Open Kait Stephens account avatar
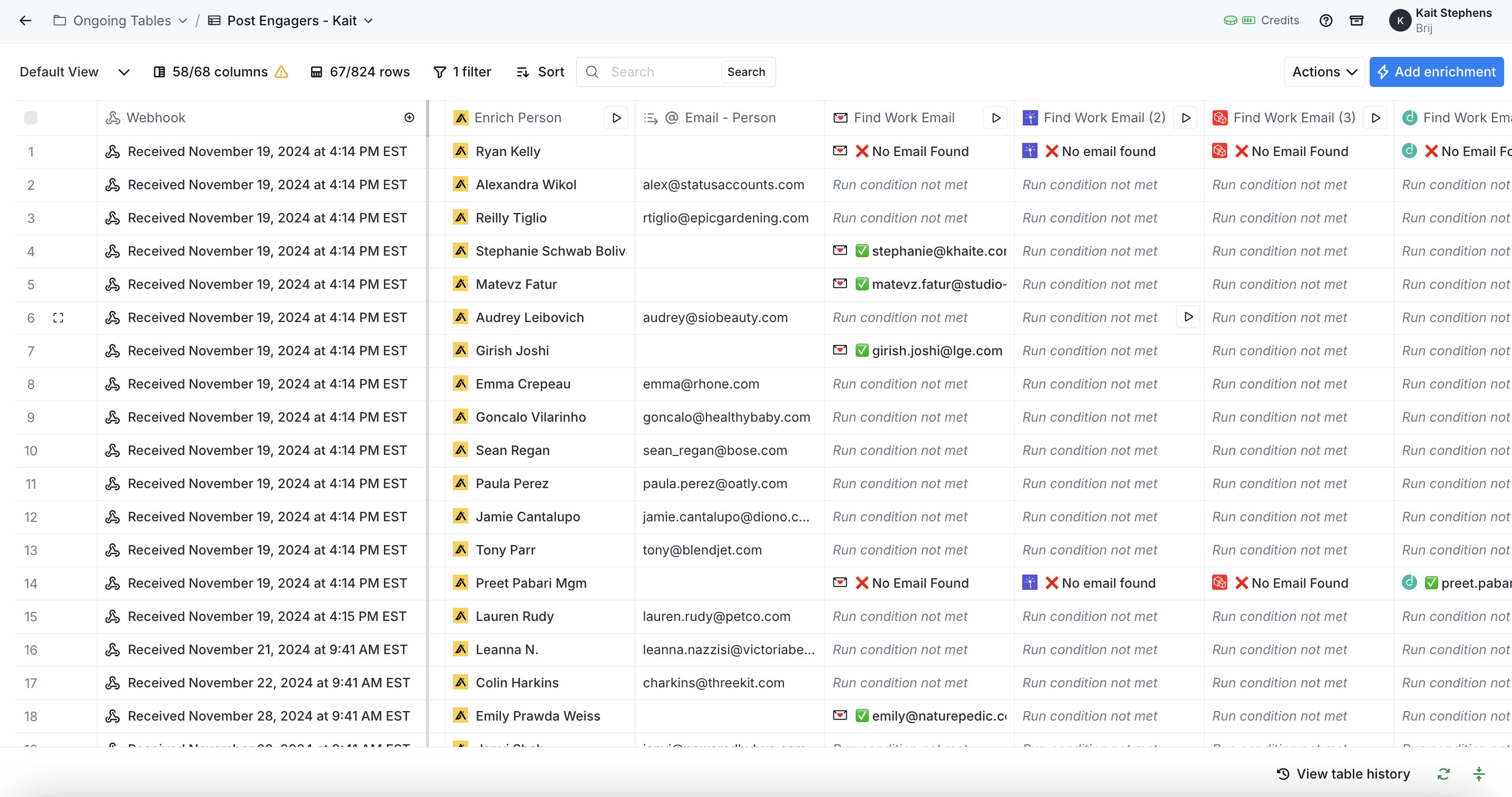This screenshot has width=1512, height=797. click(1400, 21)
